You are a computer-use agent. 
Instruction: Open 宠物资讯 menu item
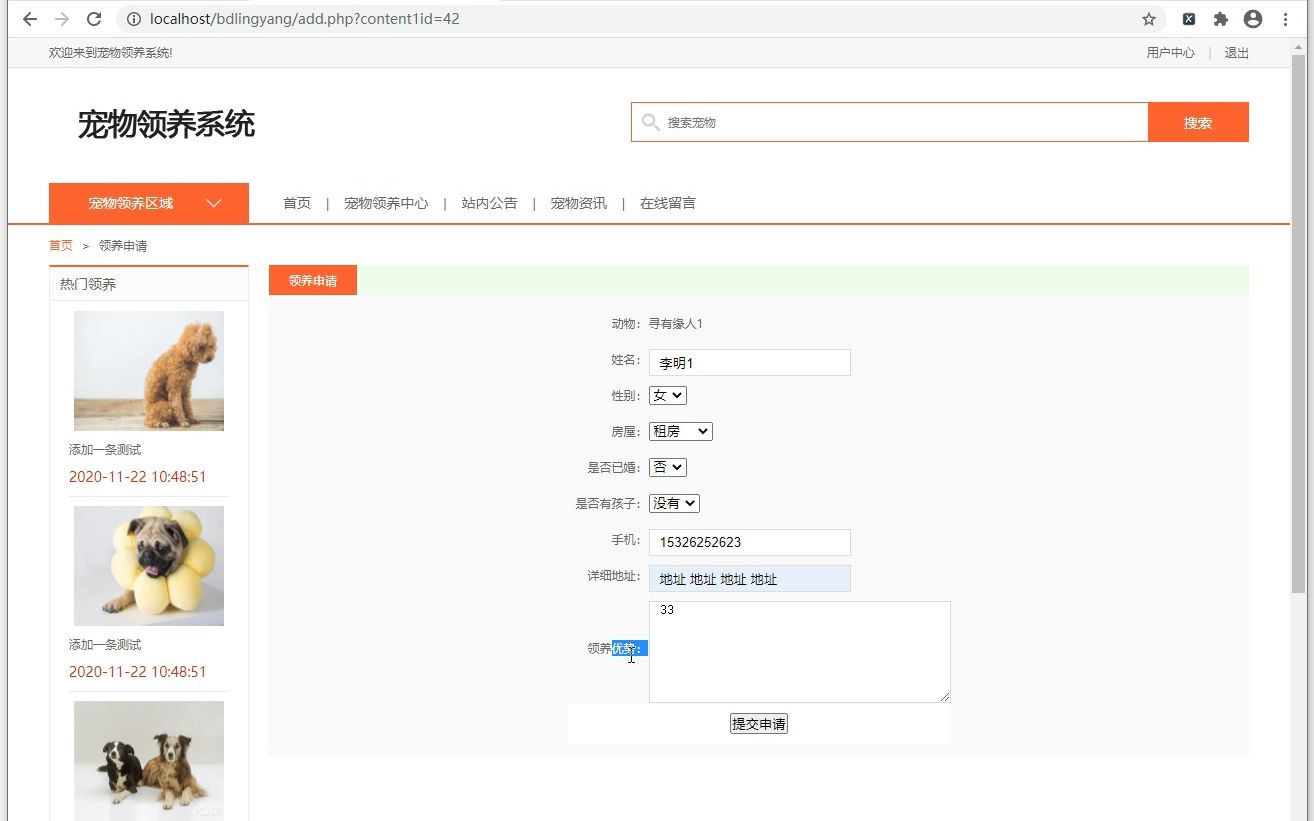pos(578,203)
